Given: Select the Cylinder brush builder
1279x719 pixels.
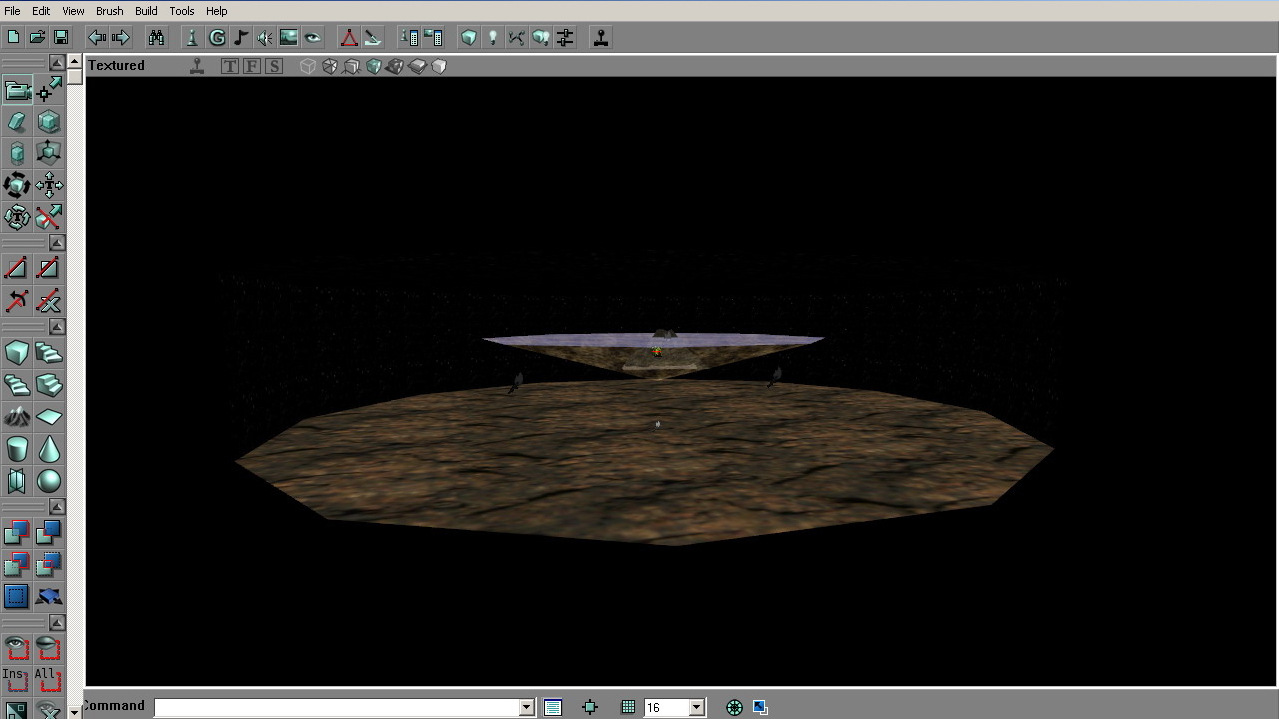Looking at the screenshot, I should 17,449.
